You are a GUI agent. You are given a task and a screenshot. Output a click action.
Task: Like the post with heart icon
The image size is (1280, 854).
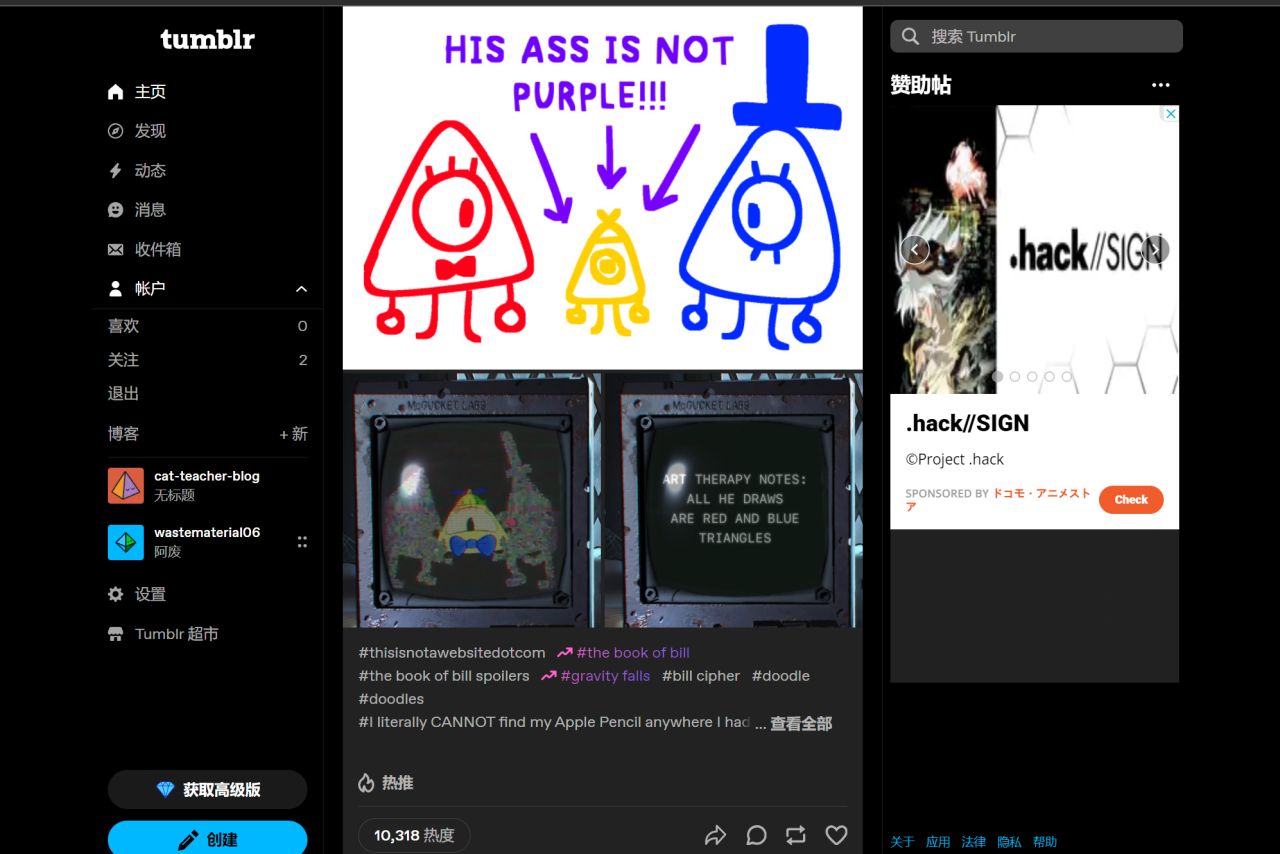point(836,835)
